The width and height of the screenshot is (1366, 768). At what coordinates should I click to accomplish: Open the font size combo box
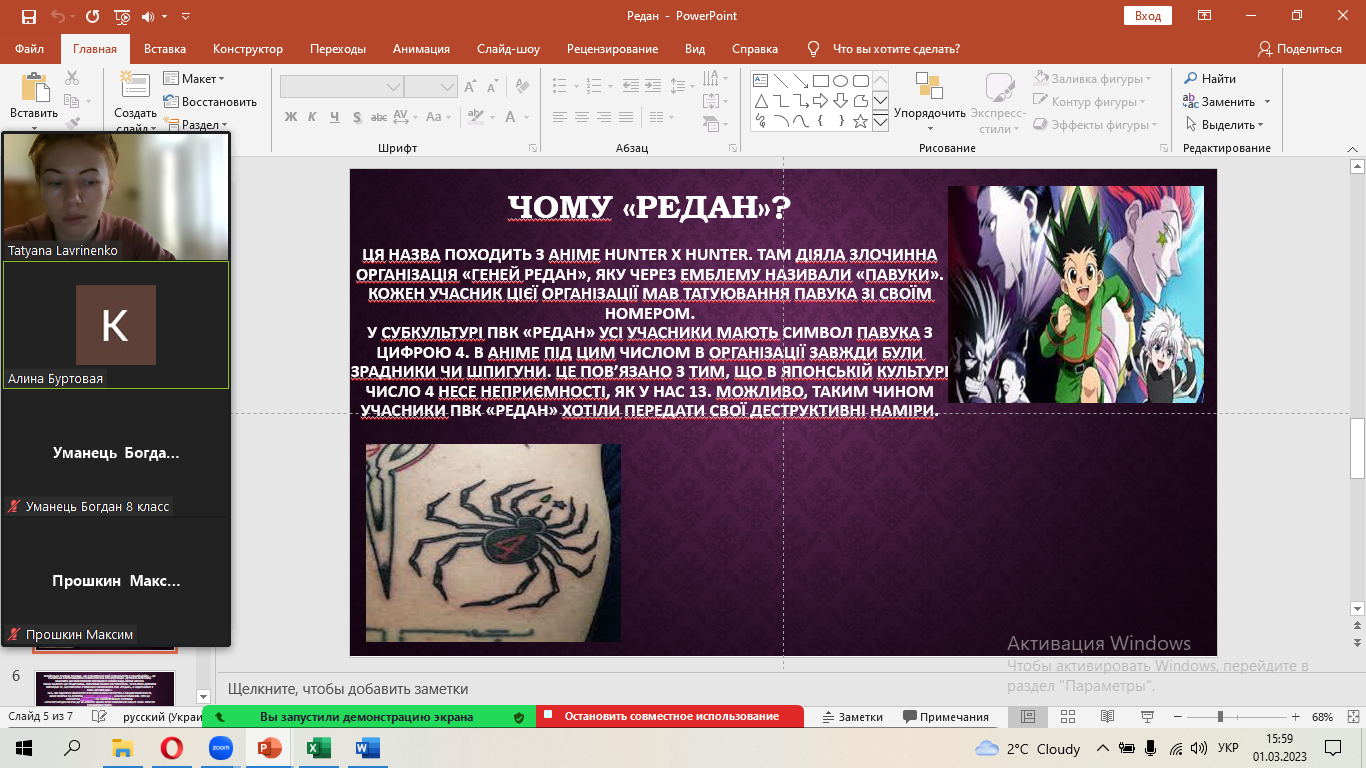[431, 87]
